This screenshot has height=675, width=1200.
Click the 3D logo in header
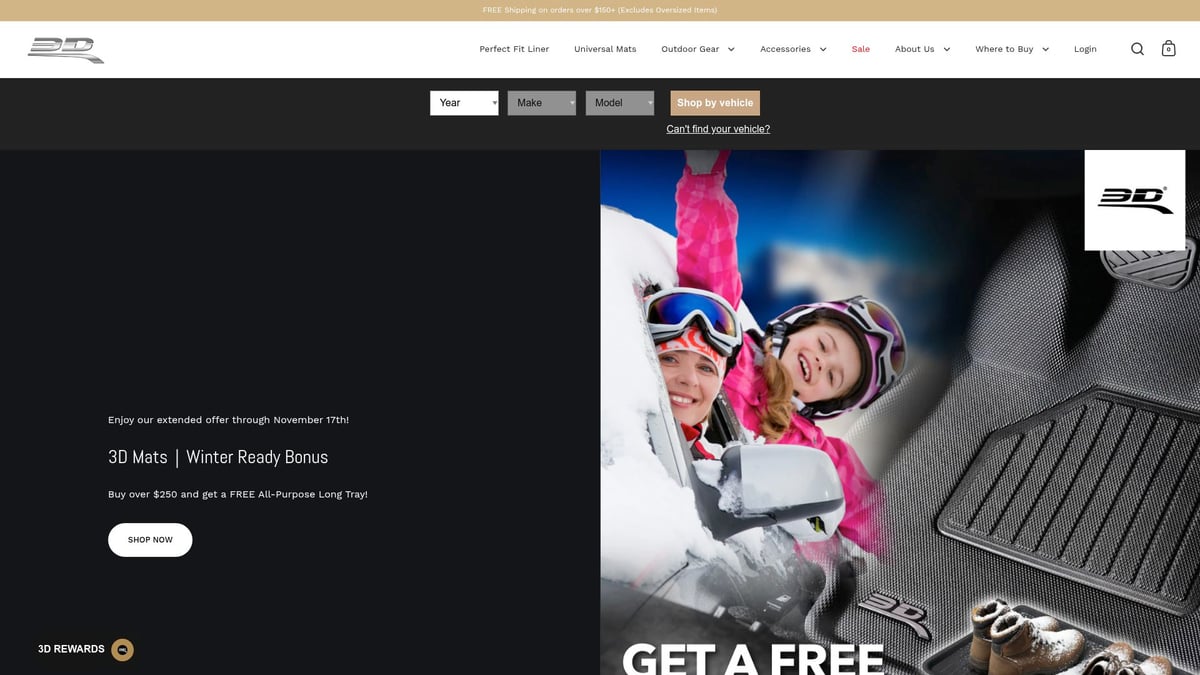click(x=66, y=49)
